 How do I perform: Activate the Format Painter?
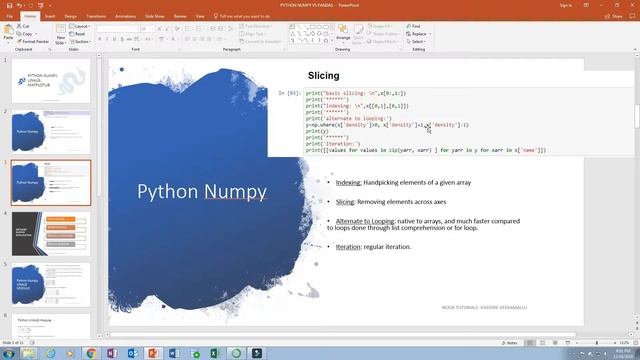33,42
